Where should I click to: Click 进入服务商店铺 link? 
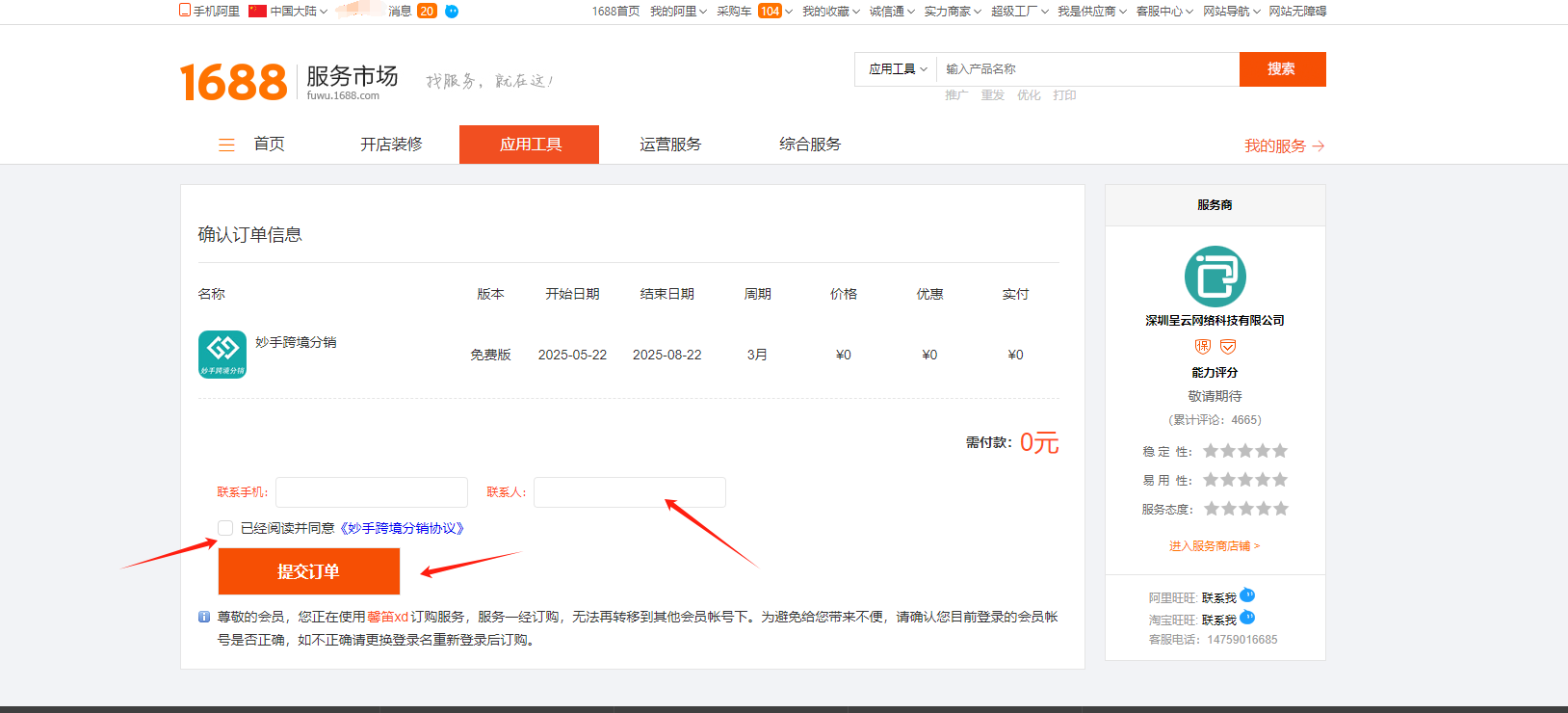(1215, 546)
